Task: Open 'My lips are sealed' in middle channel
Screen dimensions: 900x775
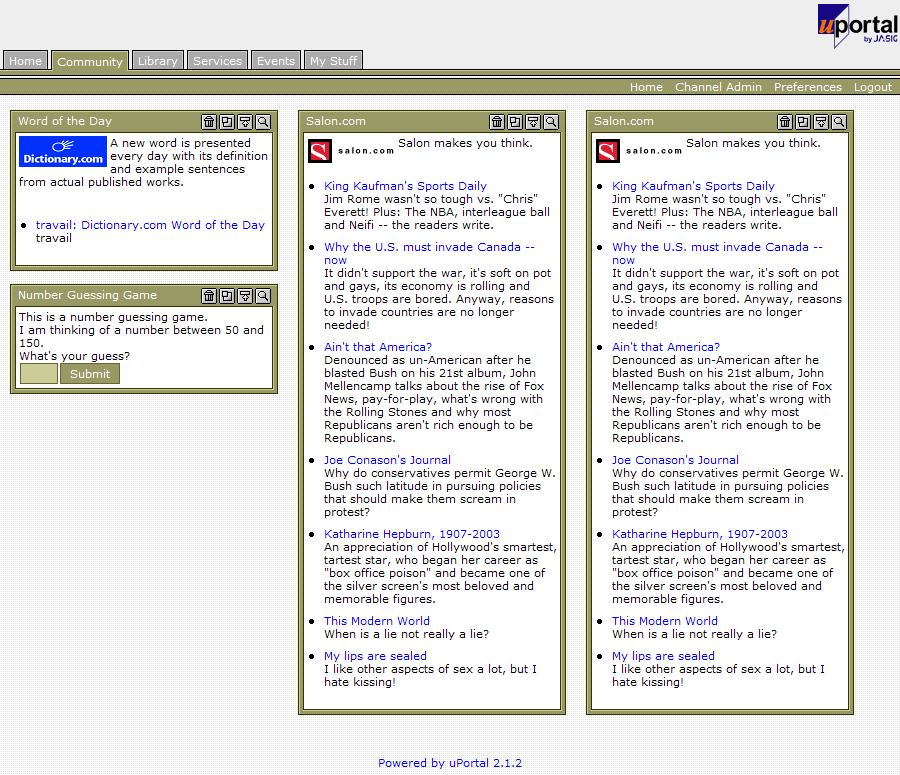Action: [375, 656]
